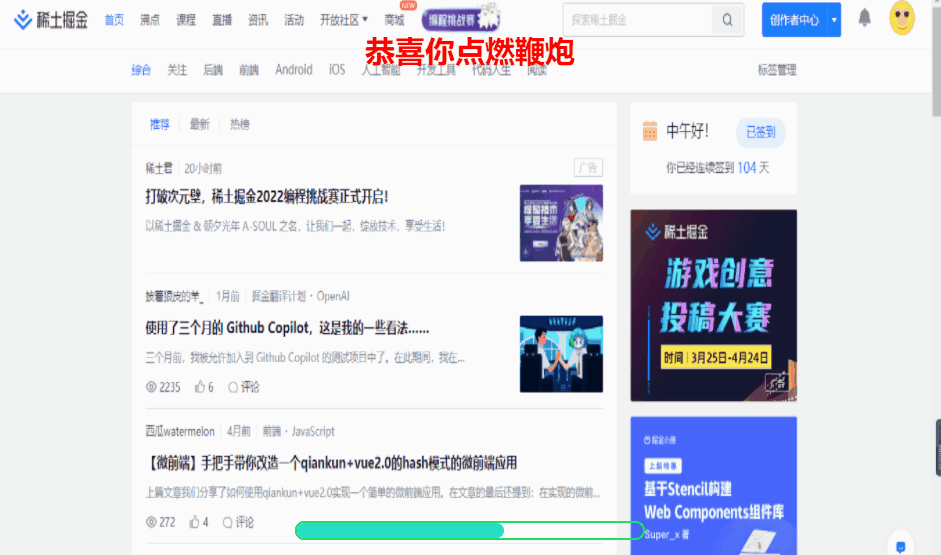This screenshot has width=941, height=555.
Task: Click the 创作者中心 button
Action: pyautogui.click(x=794, y=20)
